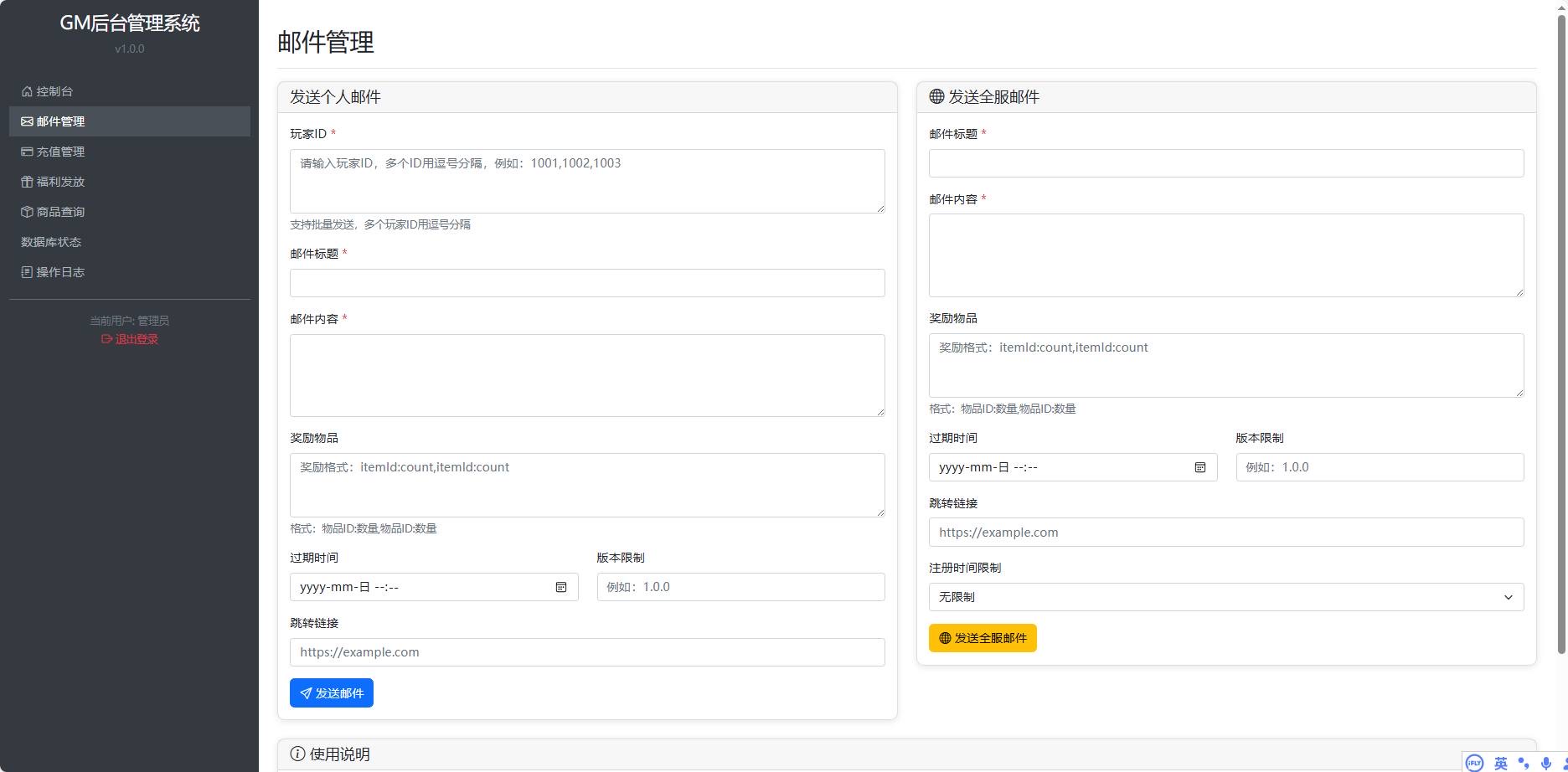This screenshot has width=1568, height=772.
Task: Focus global mail 奖励物品 text area
Action: click(1226, 365)
